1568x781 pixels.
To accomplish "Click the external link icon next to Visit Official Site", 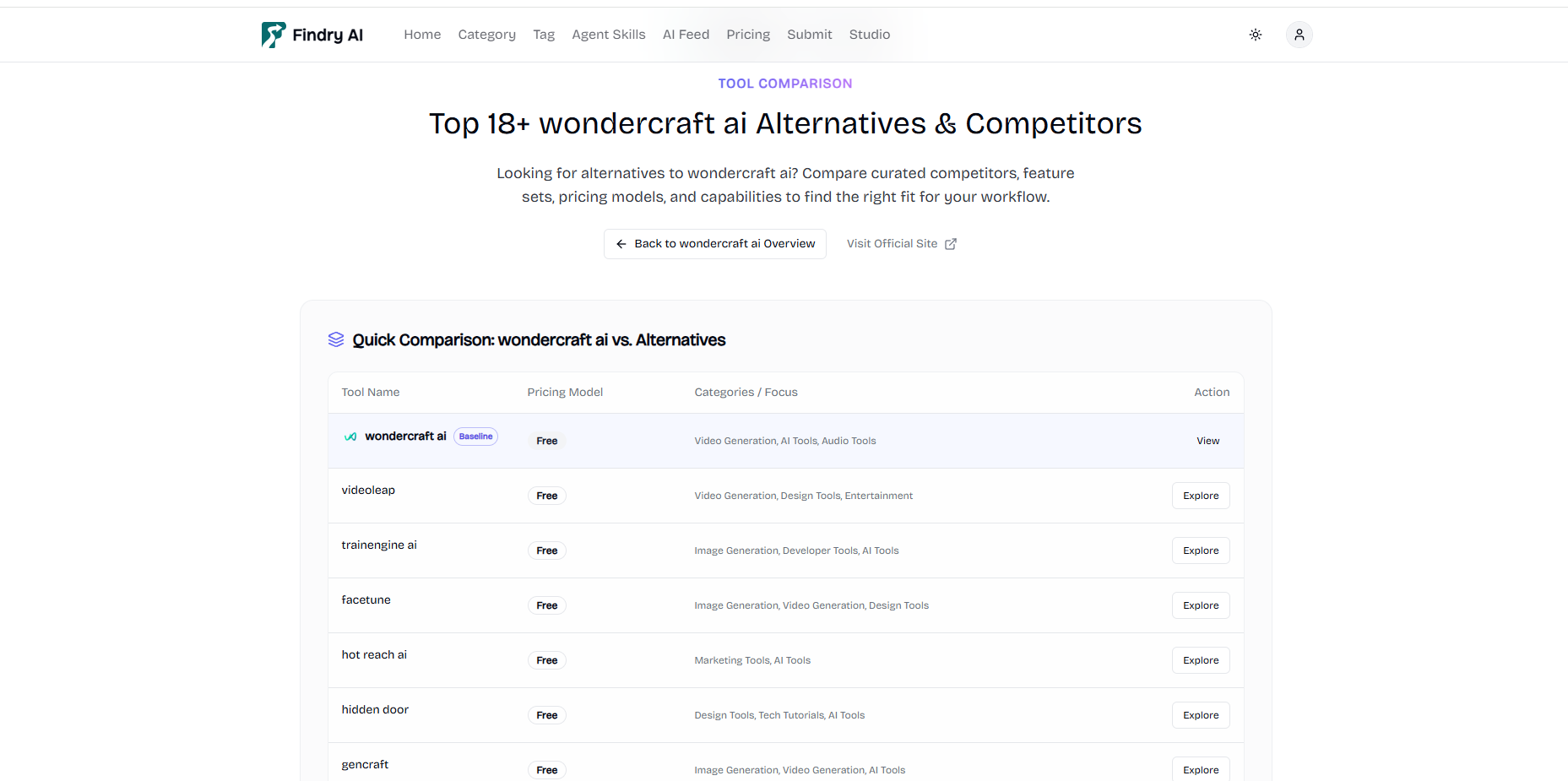I will pyautogui.click(x=951, y=244).
